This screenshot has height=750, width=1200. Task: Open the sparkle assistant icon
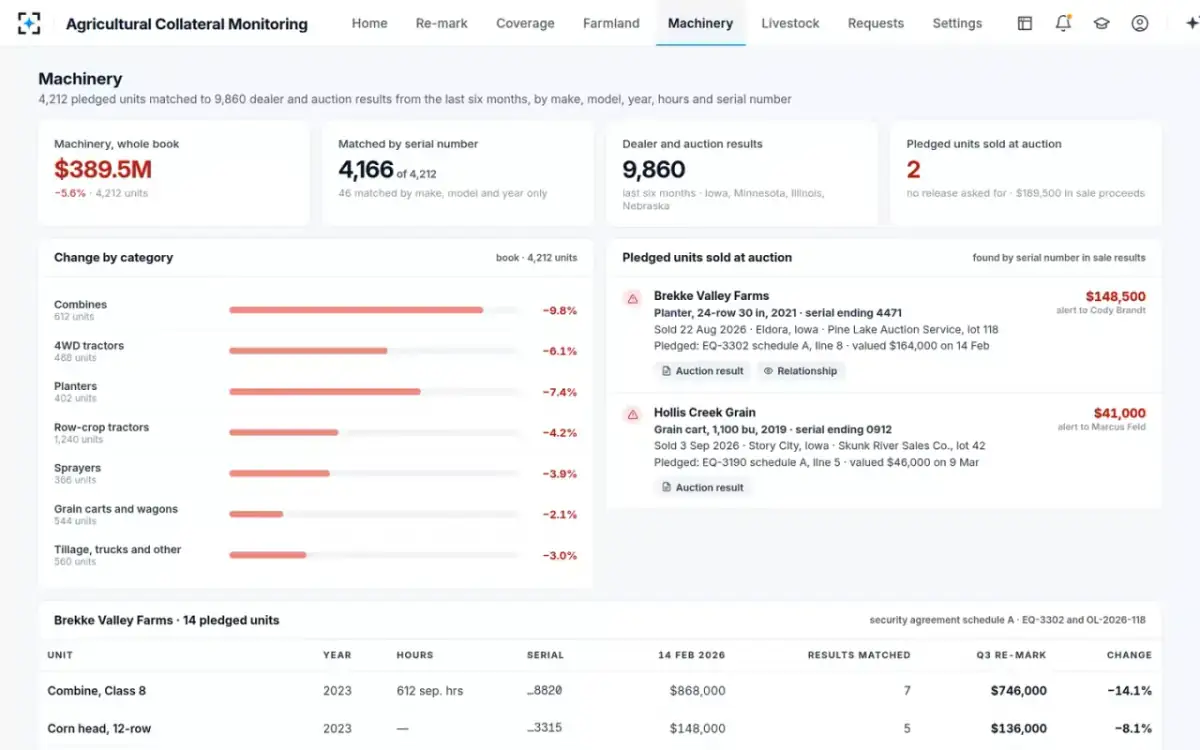click(1190, 23)
